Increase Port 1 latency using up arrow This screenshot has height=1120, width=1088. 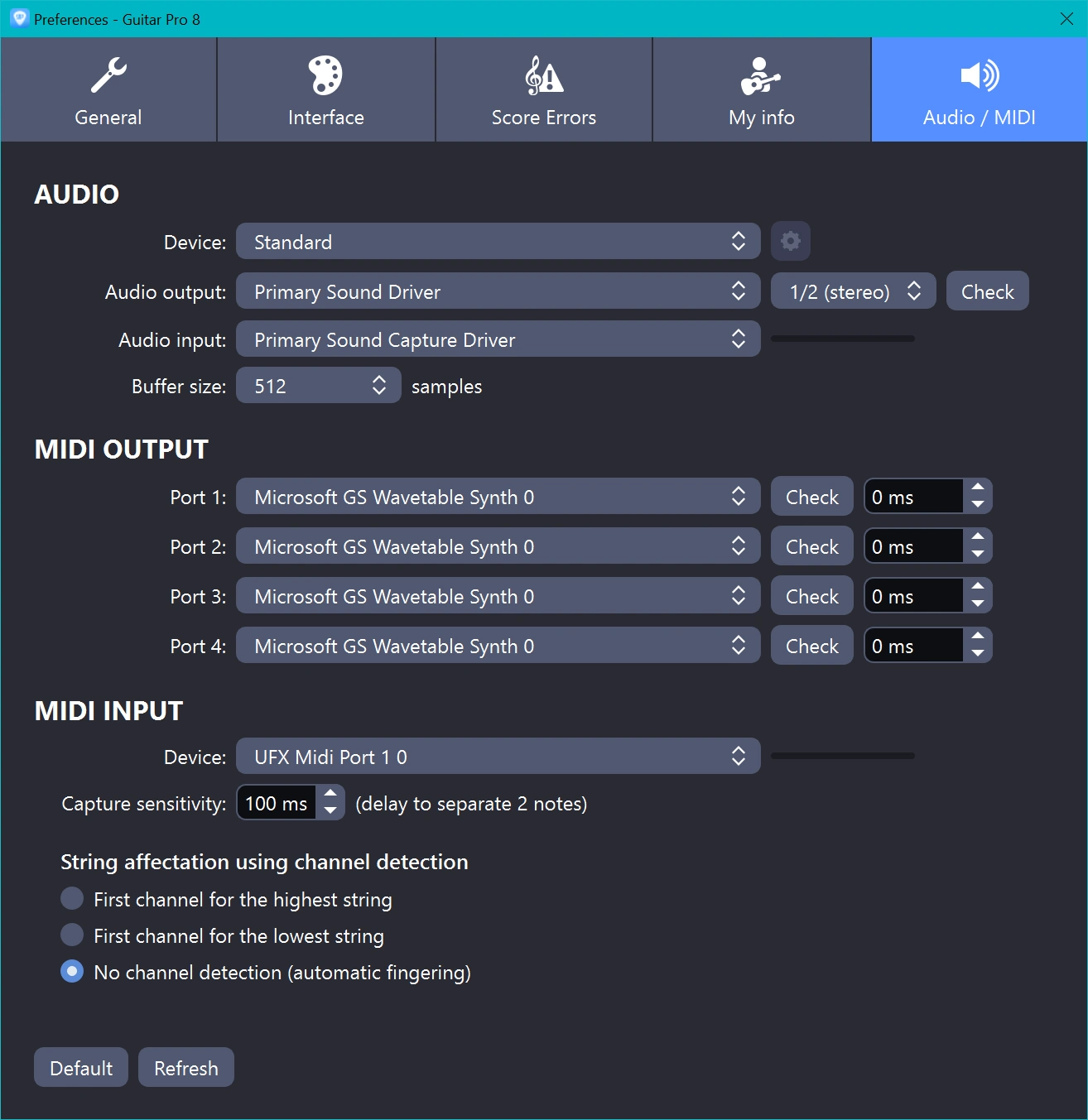[x=978, y=488]
